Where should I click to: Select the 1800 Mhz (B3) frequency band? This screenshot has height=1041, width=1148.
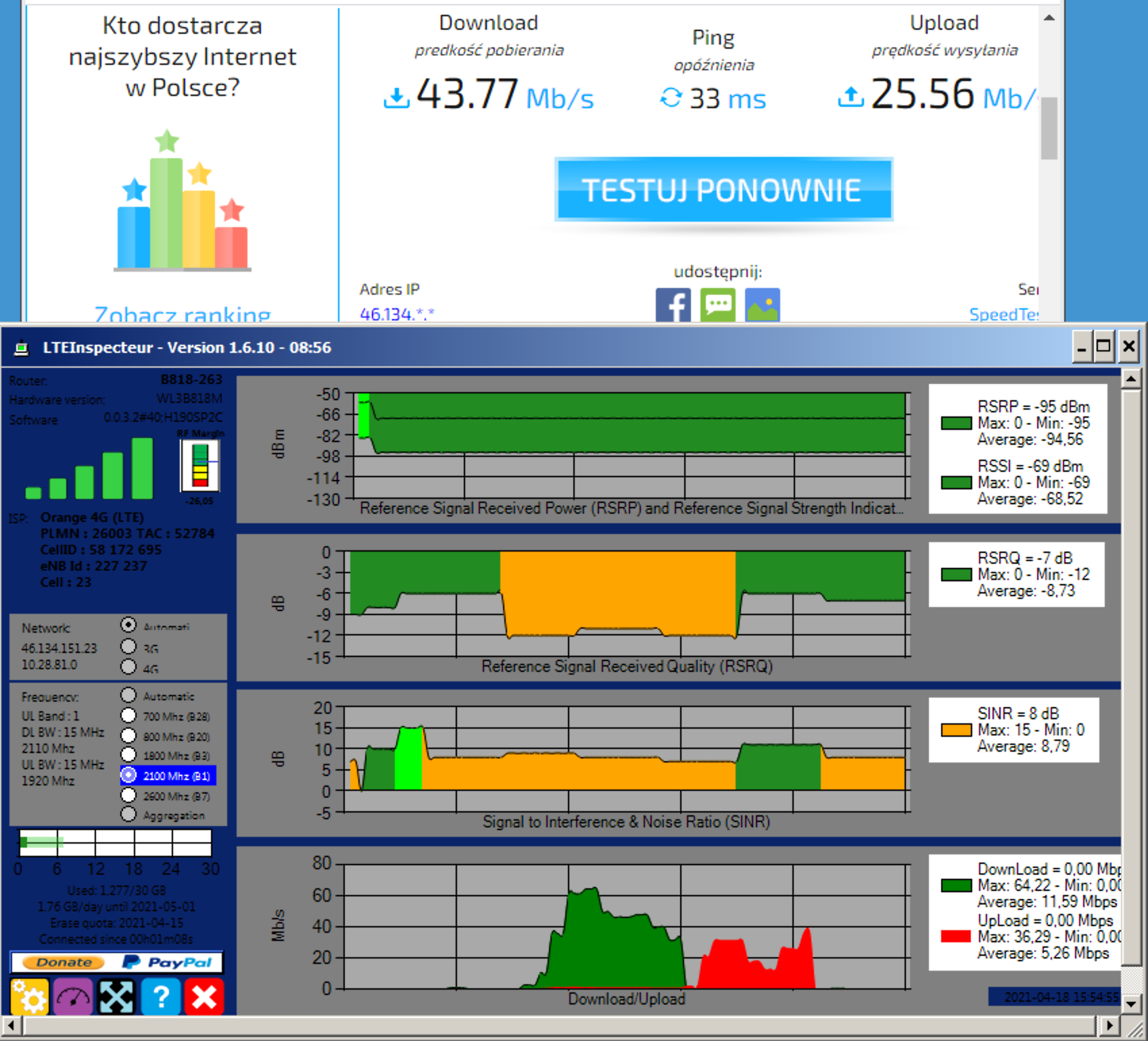[x=128, y=755]
